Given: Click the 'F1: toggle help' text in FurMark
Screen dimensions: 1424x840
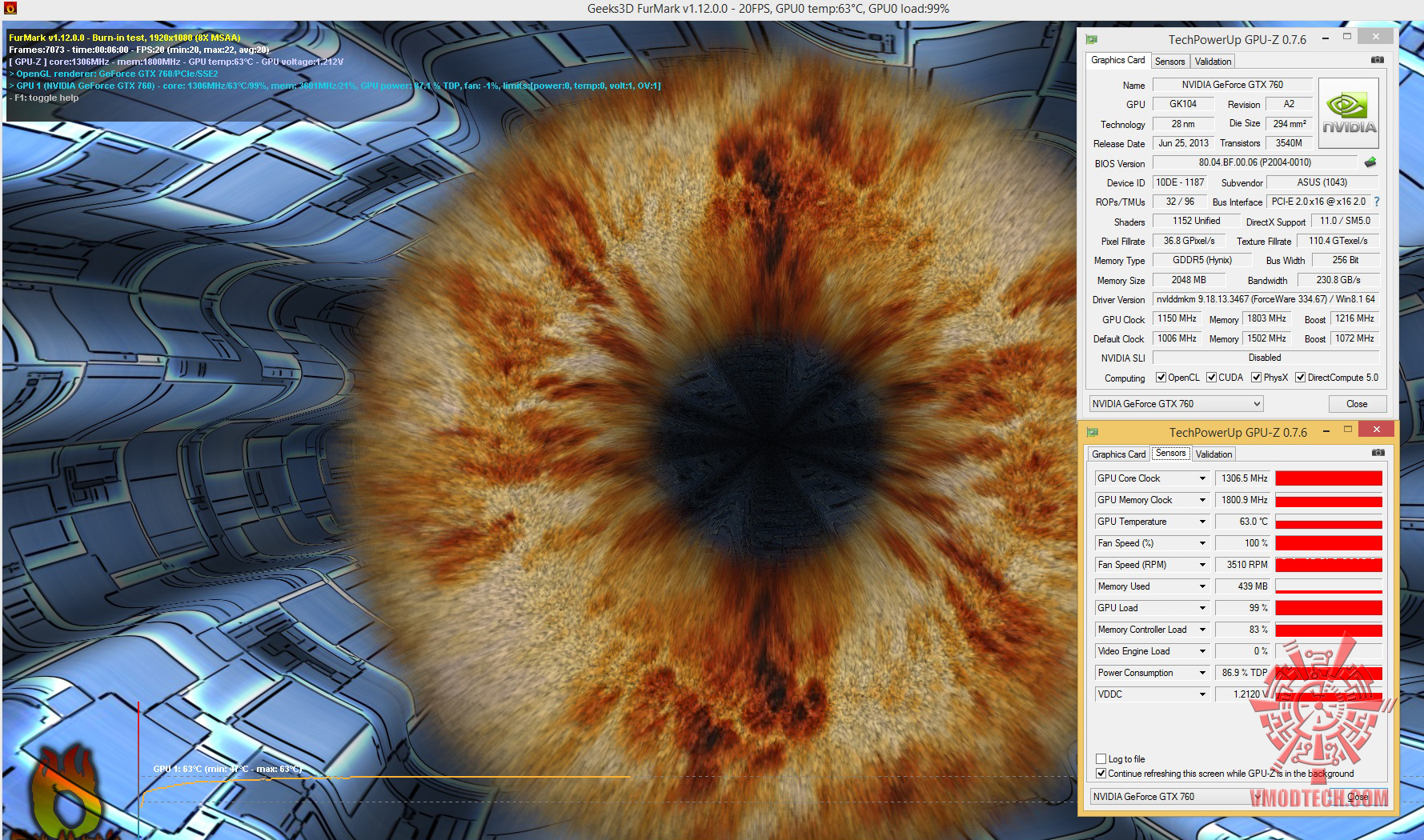Looking at the screenshot, I should [44, 98].
